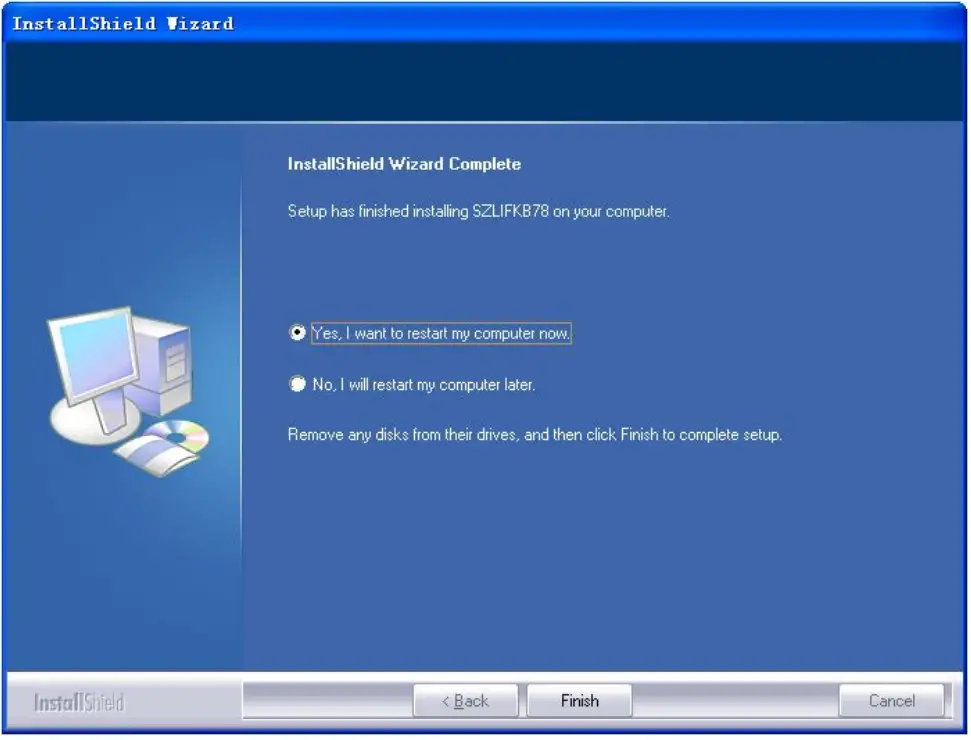Click the InstallShield Wizard title bar
Viewport: 971px width, 740px height.
[x=486, y=24]
